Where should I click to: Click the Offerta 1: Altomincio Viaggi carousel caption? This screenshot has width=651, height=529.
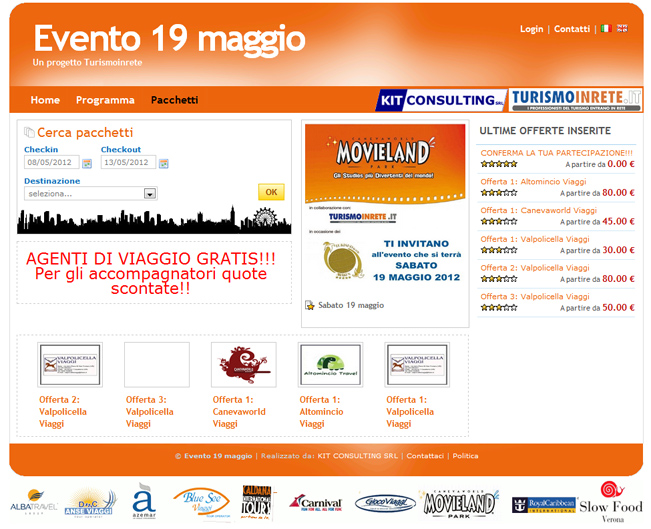321,411
